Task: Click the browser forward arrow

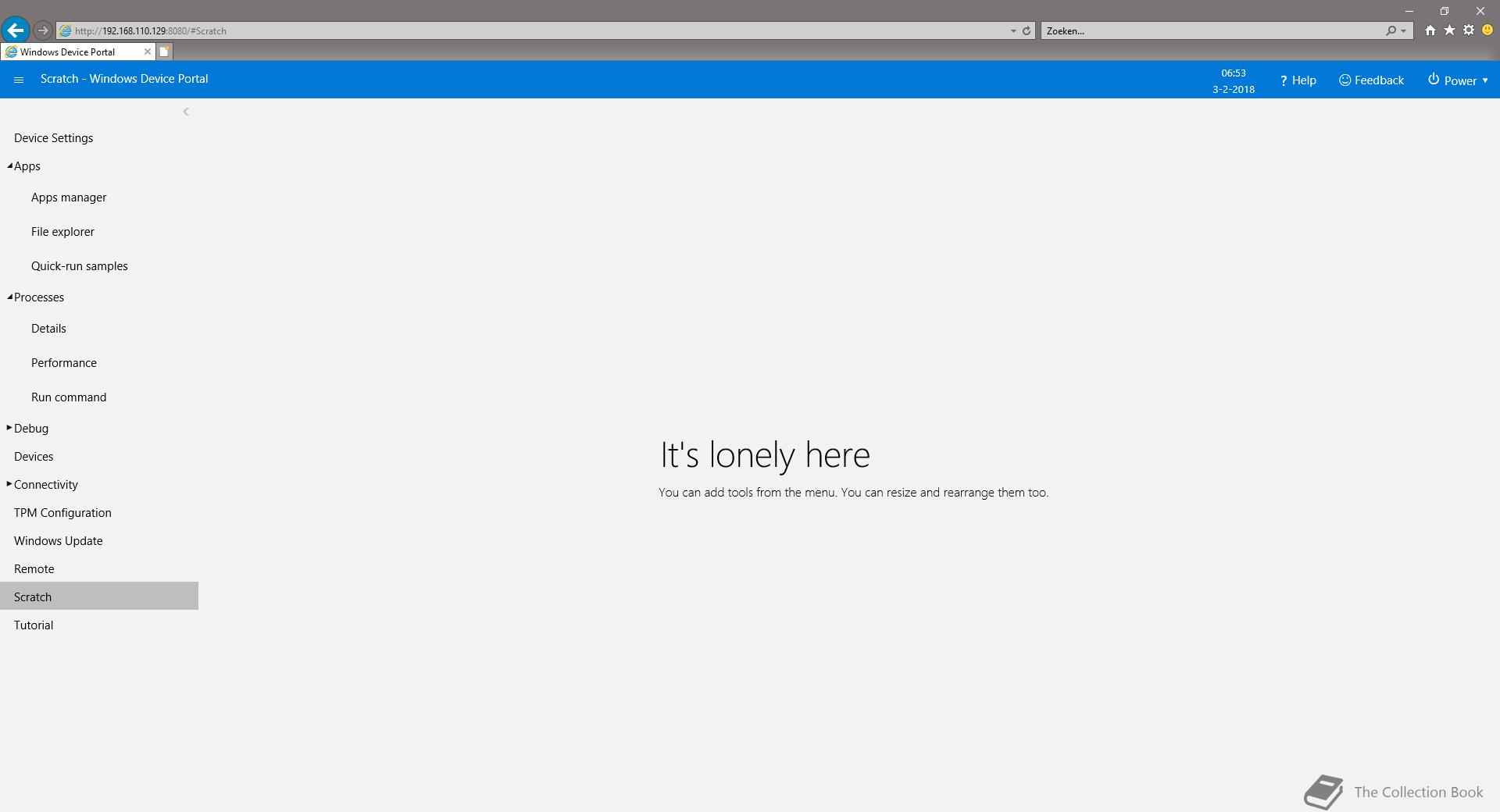Action: [43, 30]
